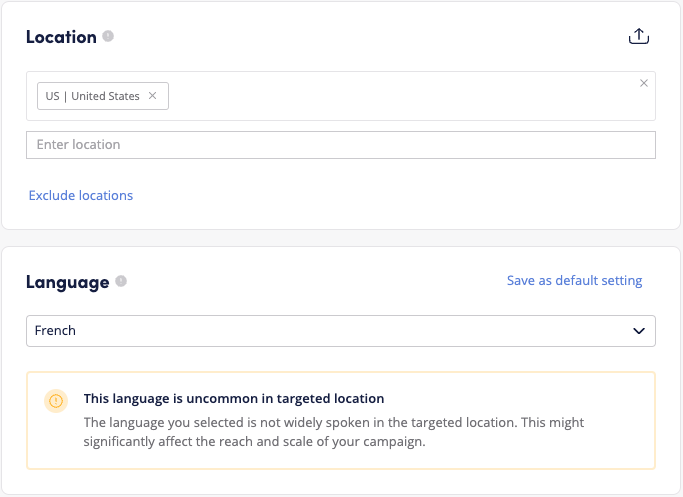
Task: Select the US | United States tag label
Action: (92, 96)
